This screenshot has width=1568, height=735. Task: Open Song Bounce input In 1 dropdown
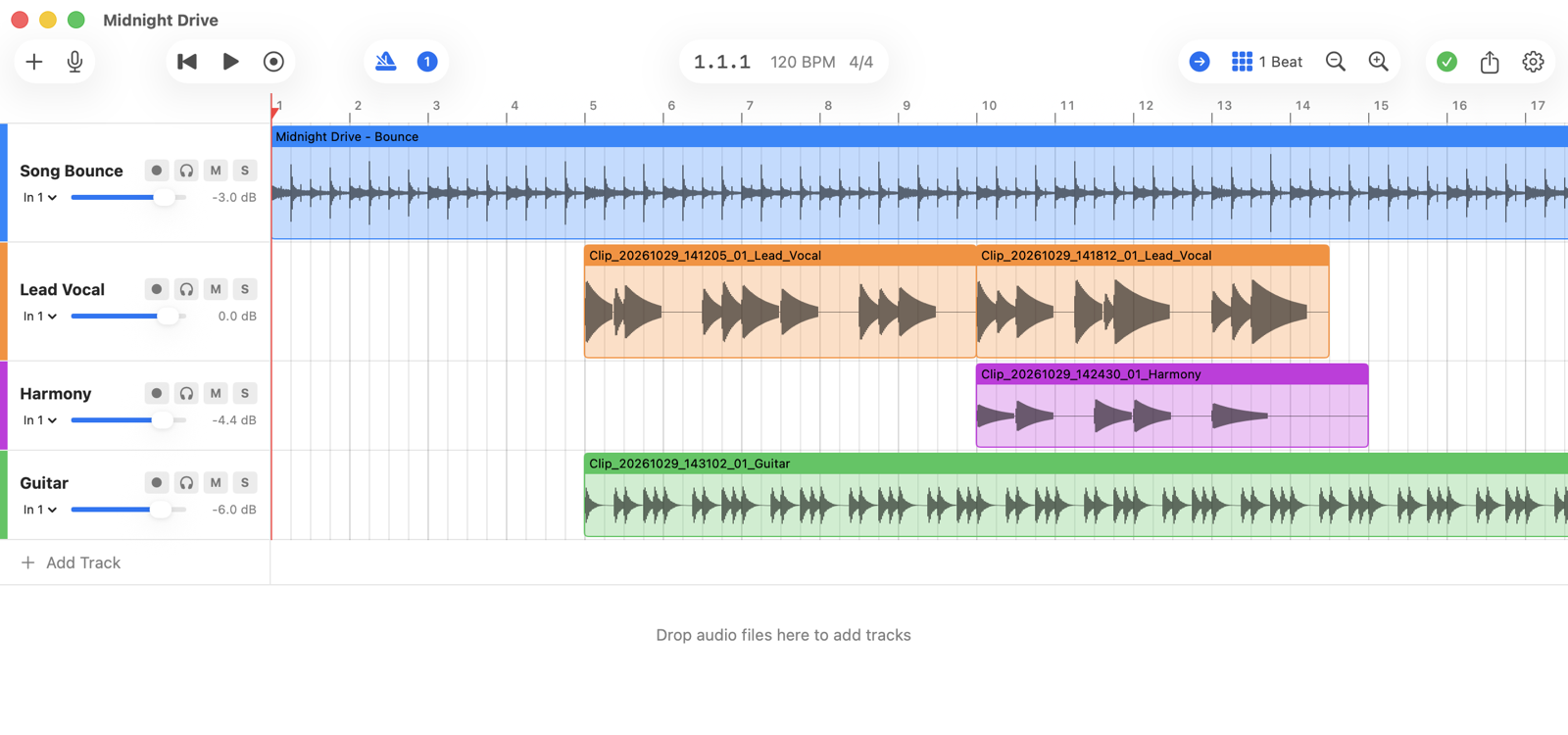[x=40, y=198]
